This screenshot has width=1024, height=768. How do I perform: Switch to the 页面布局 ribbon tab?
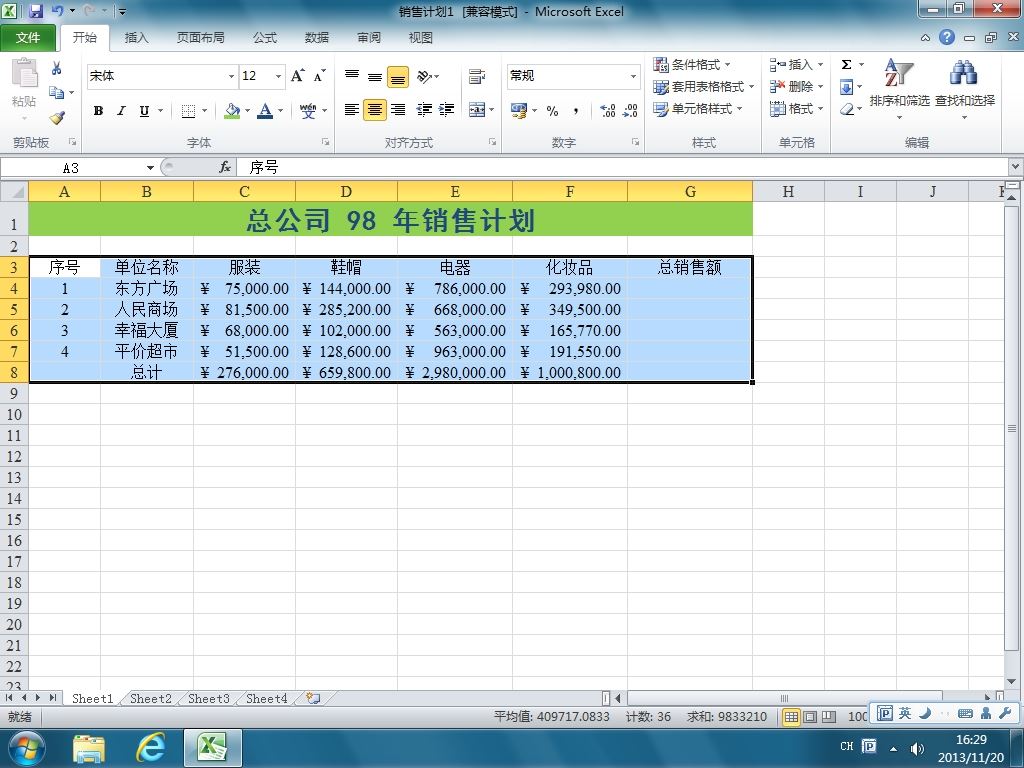200,38
